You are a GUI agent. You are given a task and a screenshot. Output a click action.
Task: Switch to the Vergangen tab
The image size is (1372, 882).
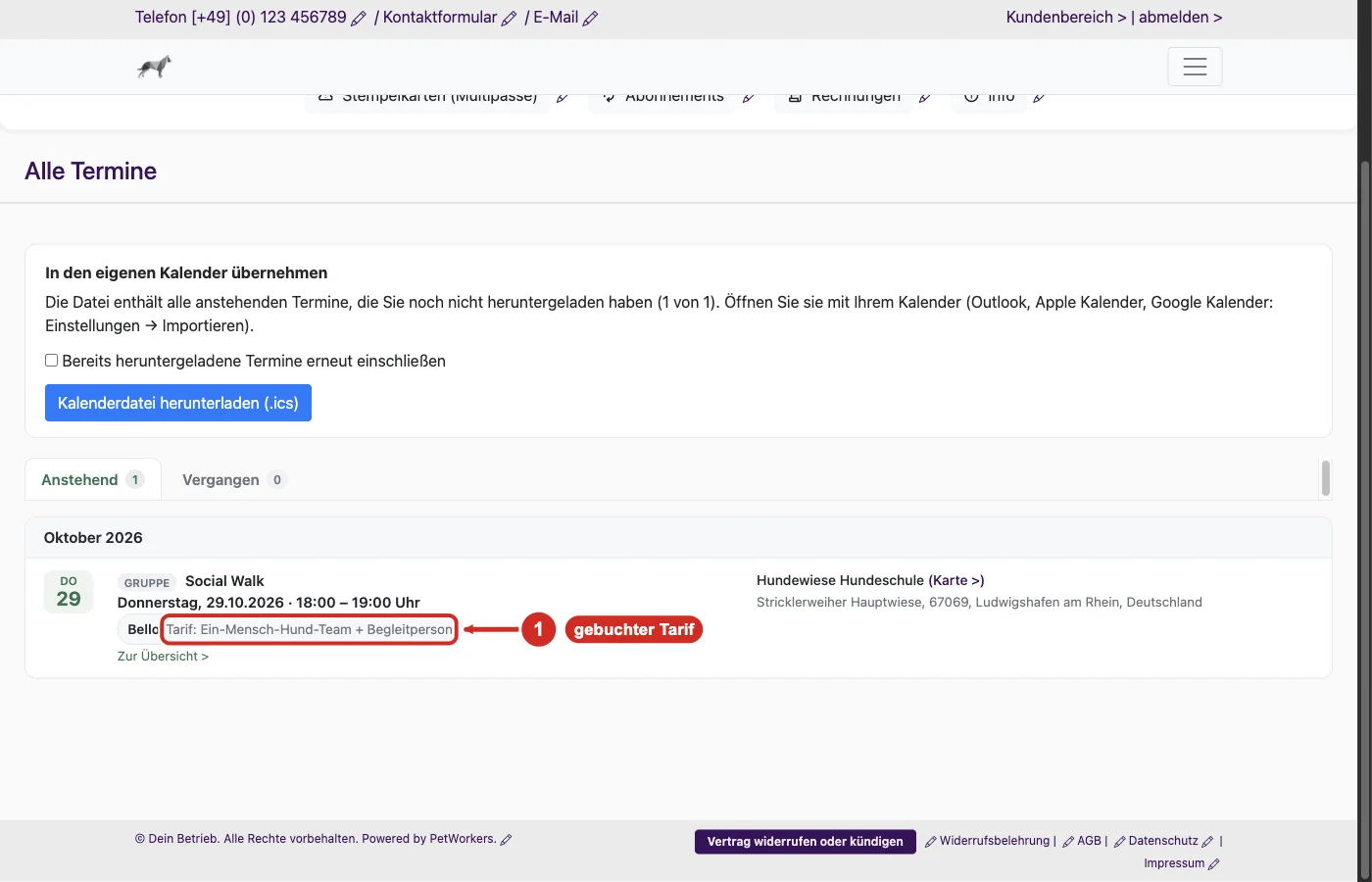point(233,479)
